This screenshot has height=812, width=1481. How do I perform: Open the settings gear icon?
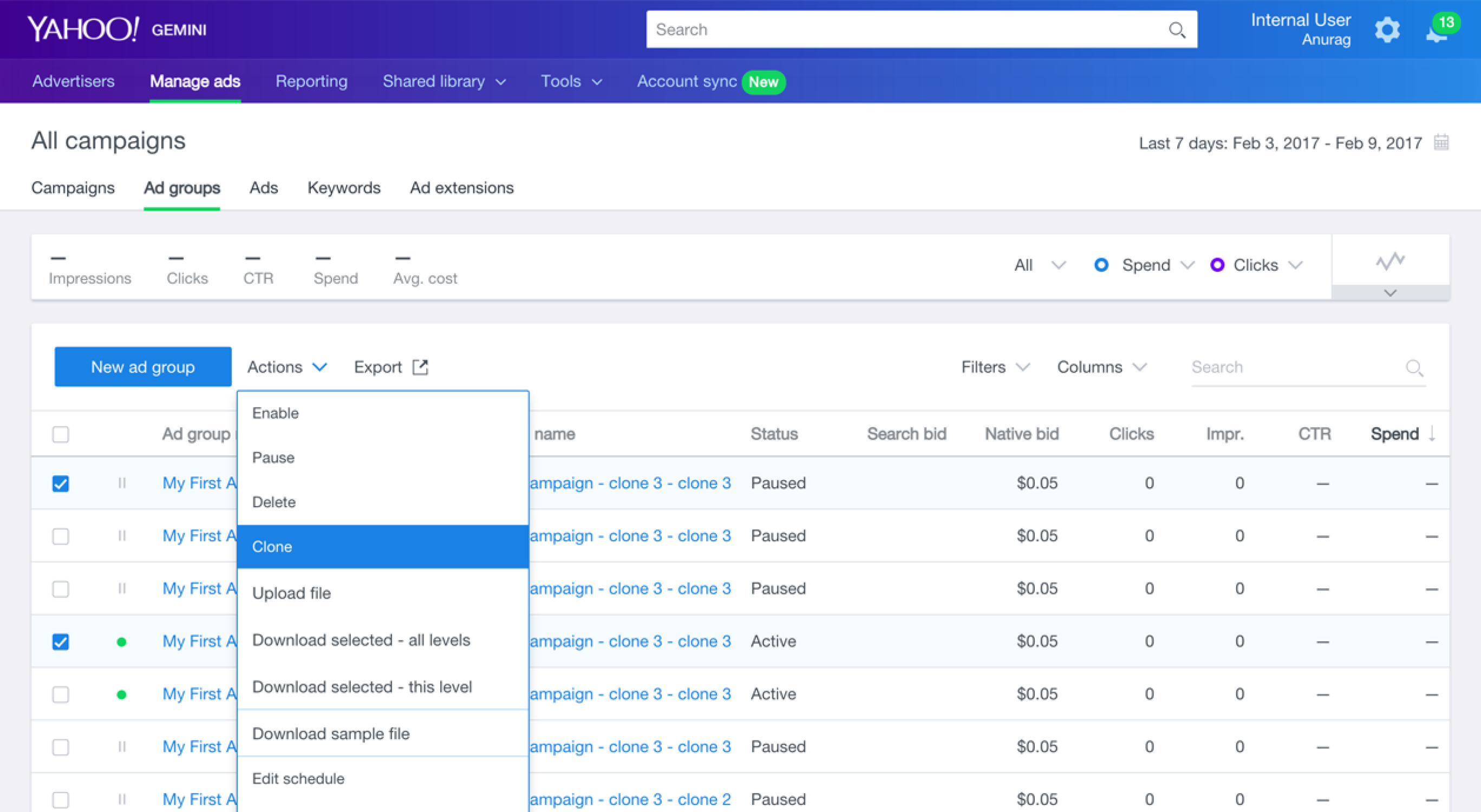pyautogui.click(x=1387, y=30)
